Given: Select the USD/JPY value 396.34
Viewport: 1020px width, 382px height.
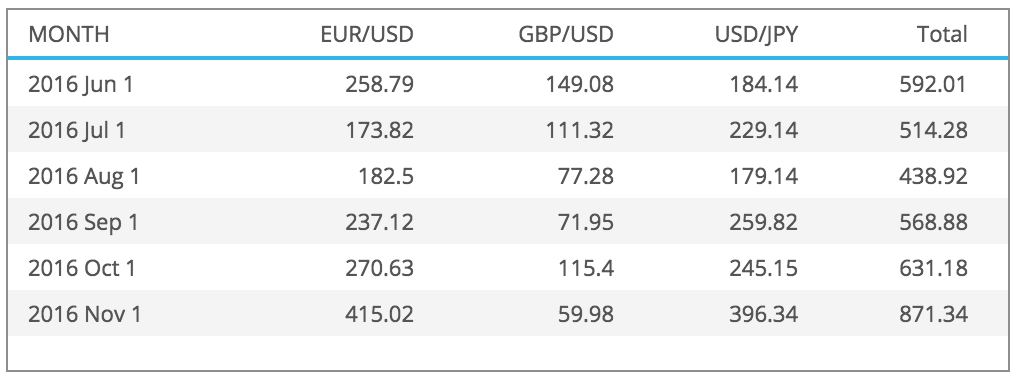Looking at the screenshot, I should 764,314.
